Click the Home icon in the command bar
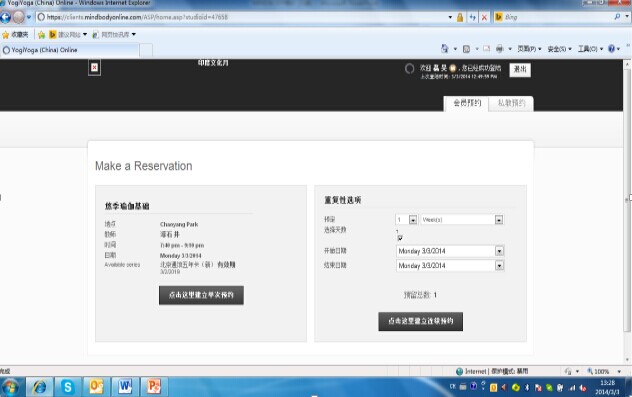This screenshot has width=632, height=397. pyautogui.click(x=445, y=49)
